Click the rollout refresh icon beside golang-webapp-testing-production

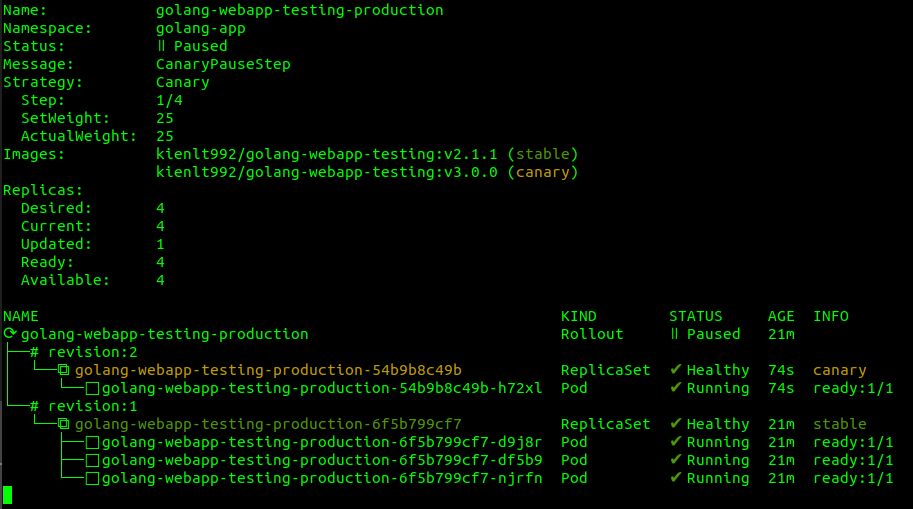click(10, 334)
